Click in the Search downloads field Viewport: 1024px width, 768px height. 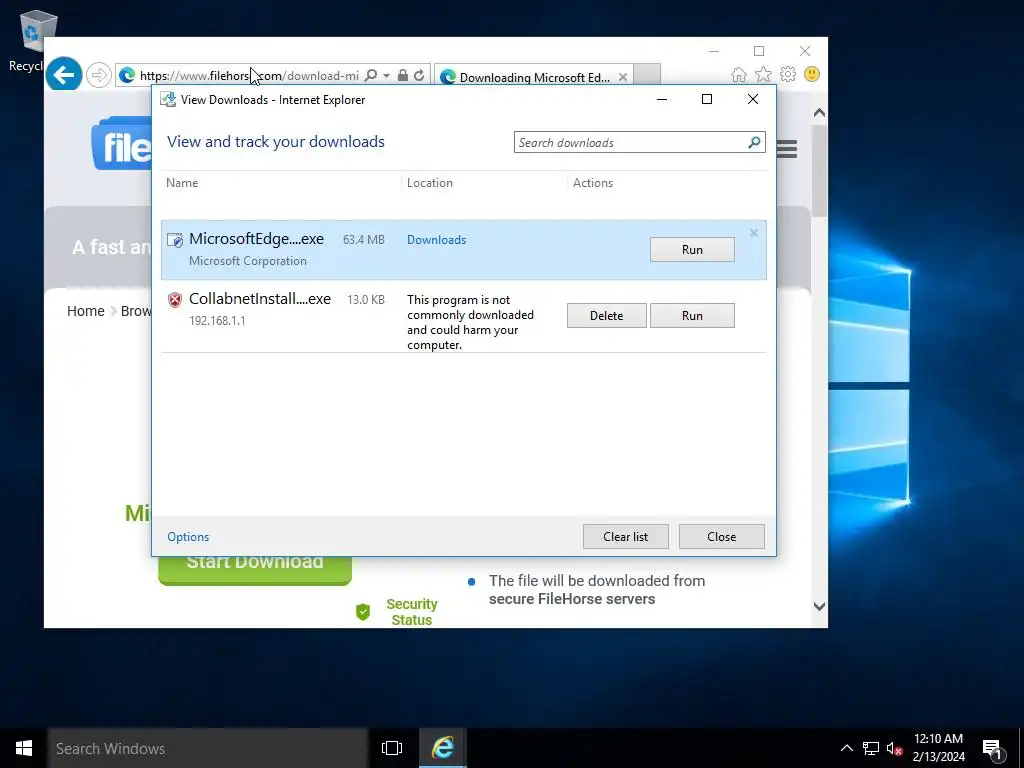[639, 142]
